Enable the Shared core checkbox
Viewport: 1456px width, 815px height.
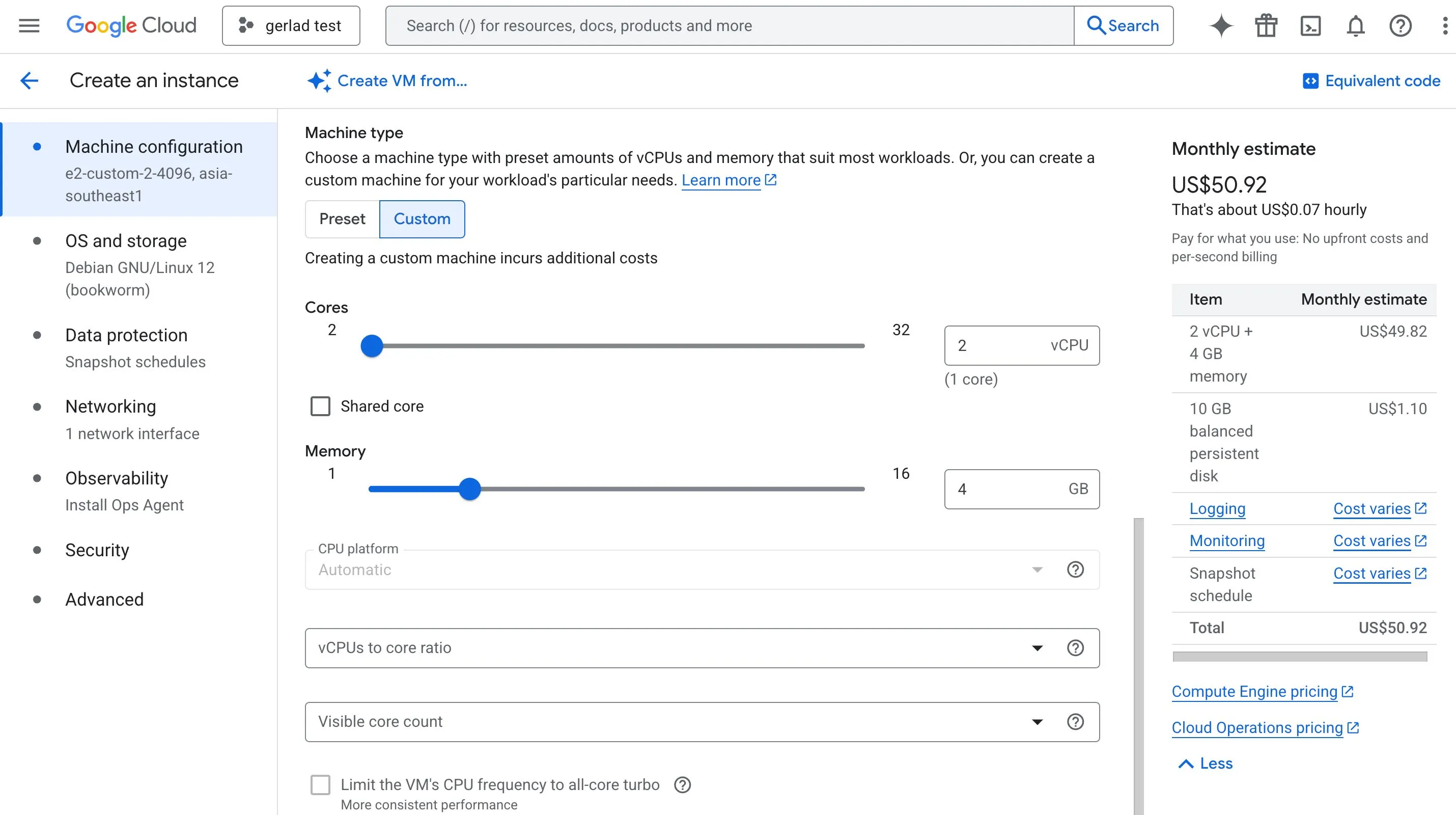coord(321,406)
